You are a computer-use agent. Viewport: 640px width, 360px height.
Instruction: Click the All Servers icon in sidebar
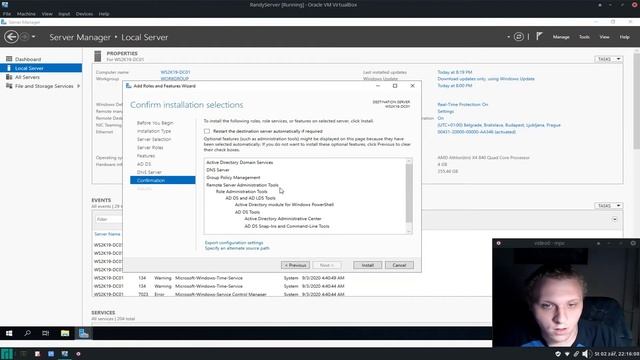9,77
